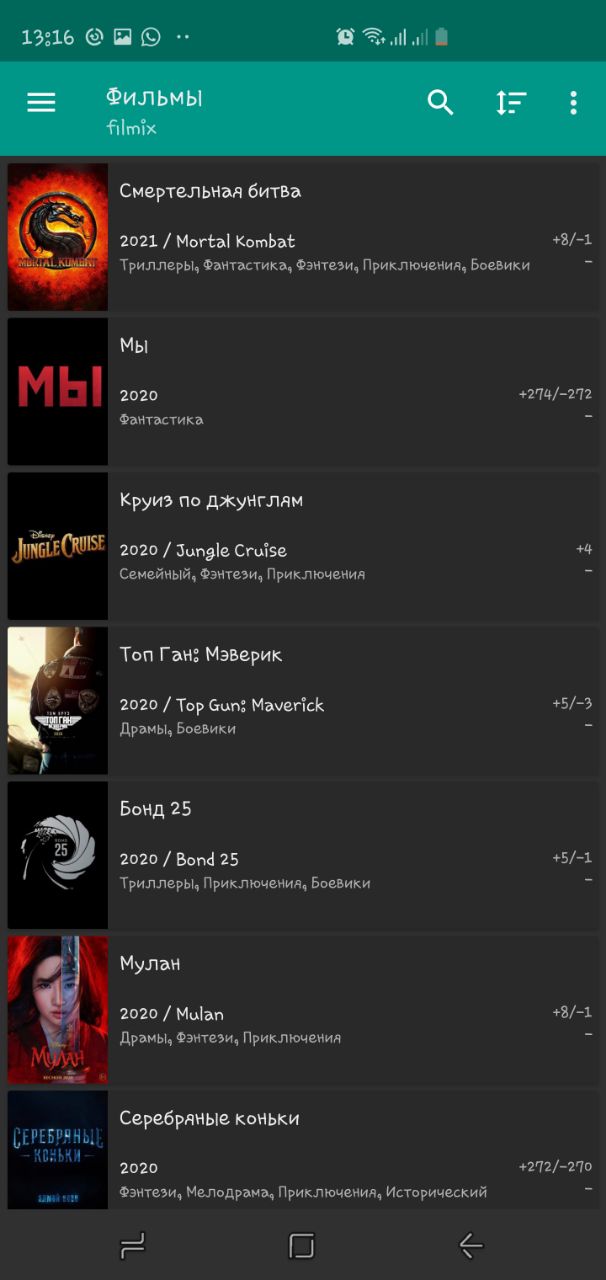Open the hamburger navigation menu
606x1280 pixels.
[41, 102]
